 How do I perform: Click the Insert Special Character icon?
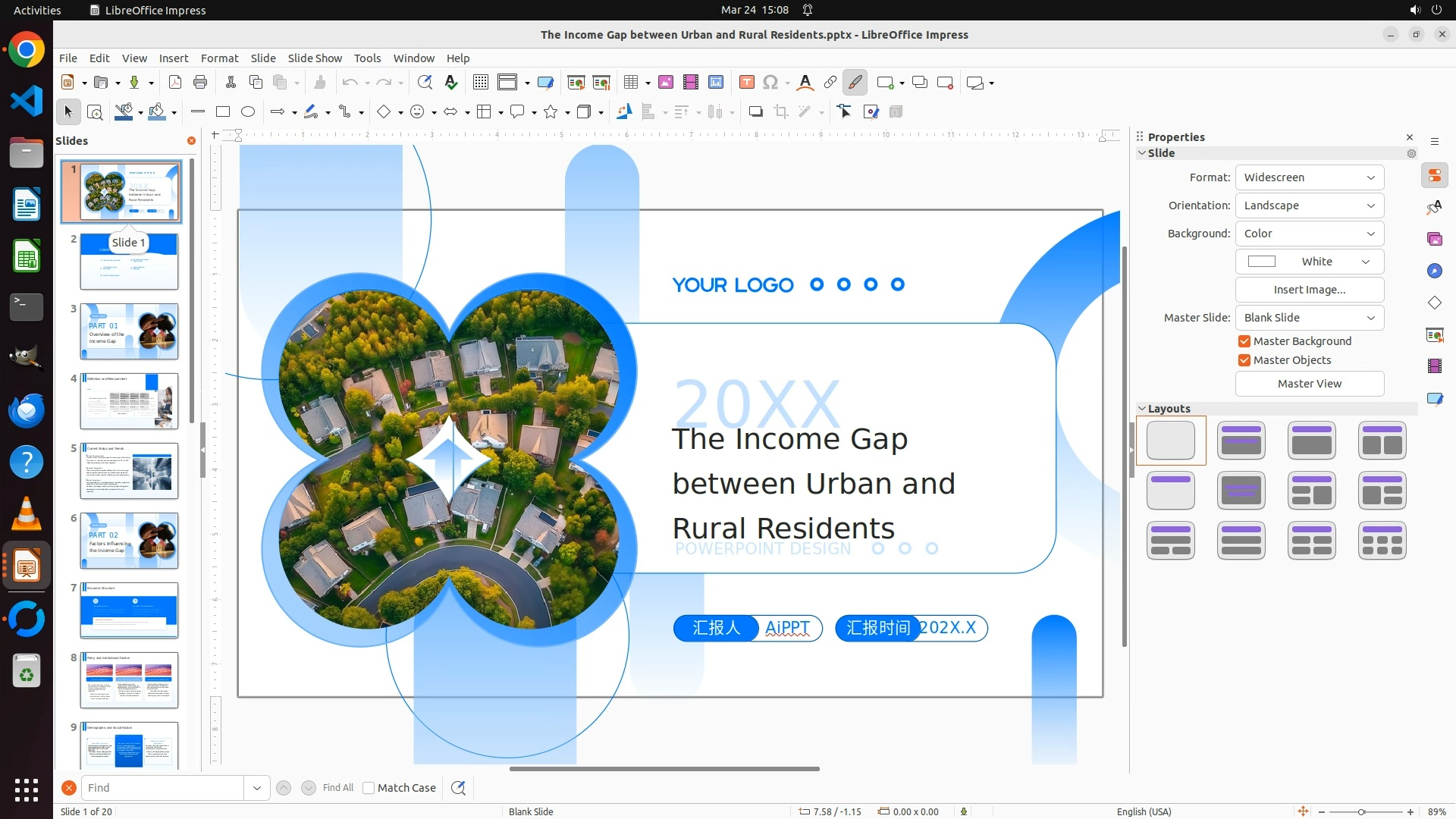click(x=770, y=83)
